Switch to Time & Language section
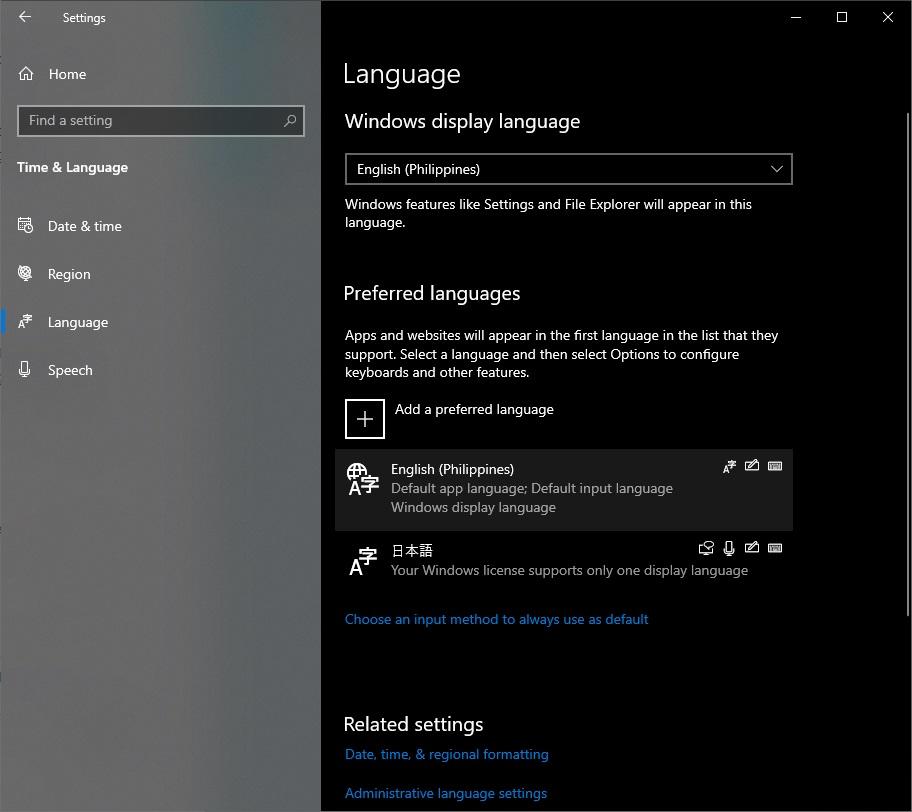This screenshot has height=812, width=912. (72, 167)
